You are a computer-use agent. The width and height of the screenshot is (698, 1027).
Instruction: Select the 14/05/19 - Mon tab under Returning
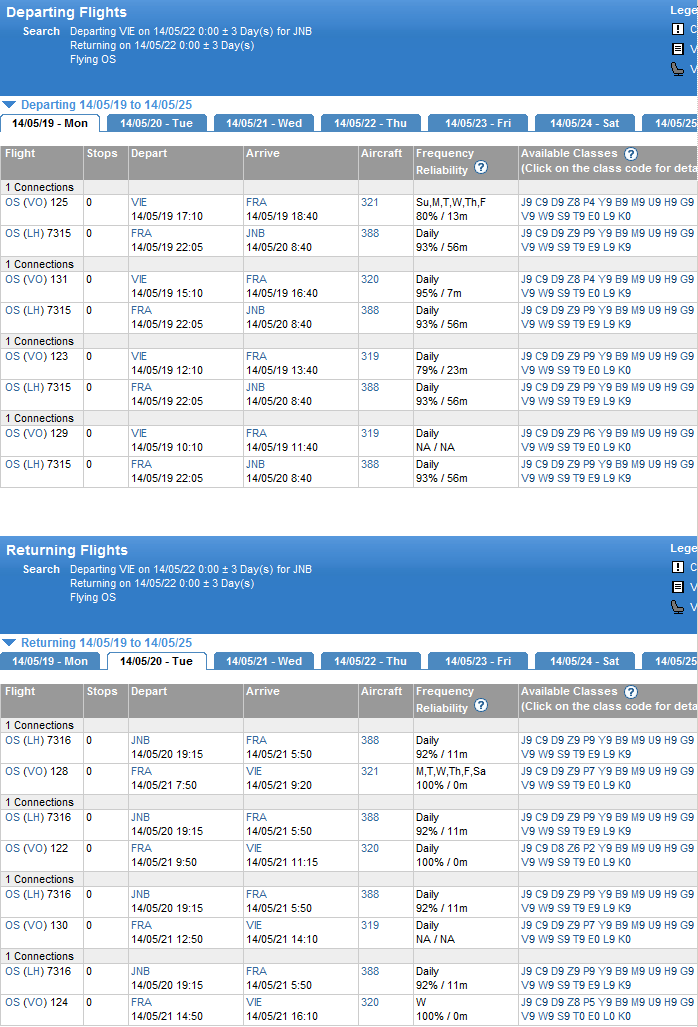tap(50, 661)
